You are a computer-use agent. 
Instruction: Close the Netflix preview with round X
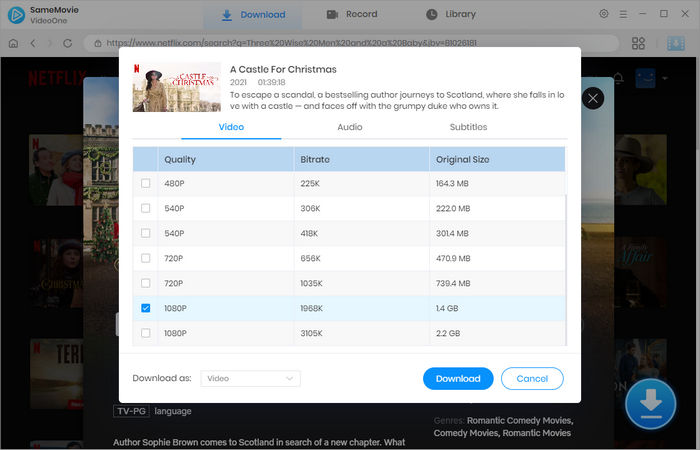tap(593, 98)
